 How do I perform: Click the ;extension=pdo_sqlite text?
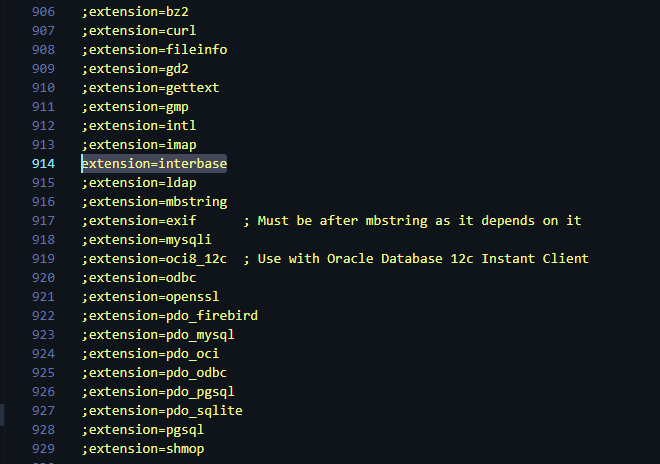pyautogui.click(x=162, y=410)
